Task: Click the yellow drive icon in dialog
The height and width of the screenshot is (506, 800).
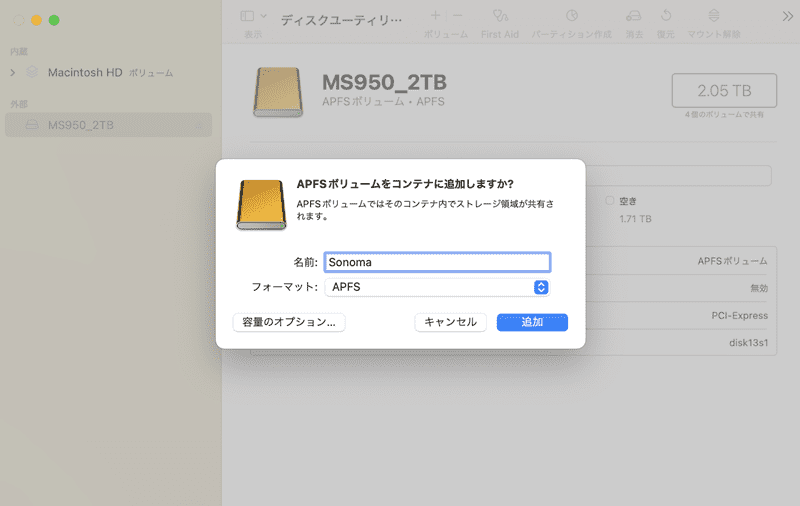Action: 261,205
